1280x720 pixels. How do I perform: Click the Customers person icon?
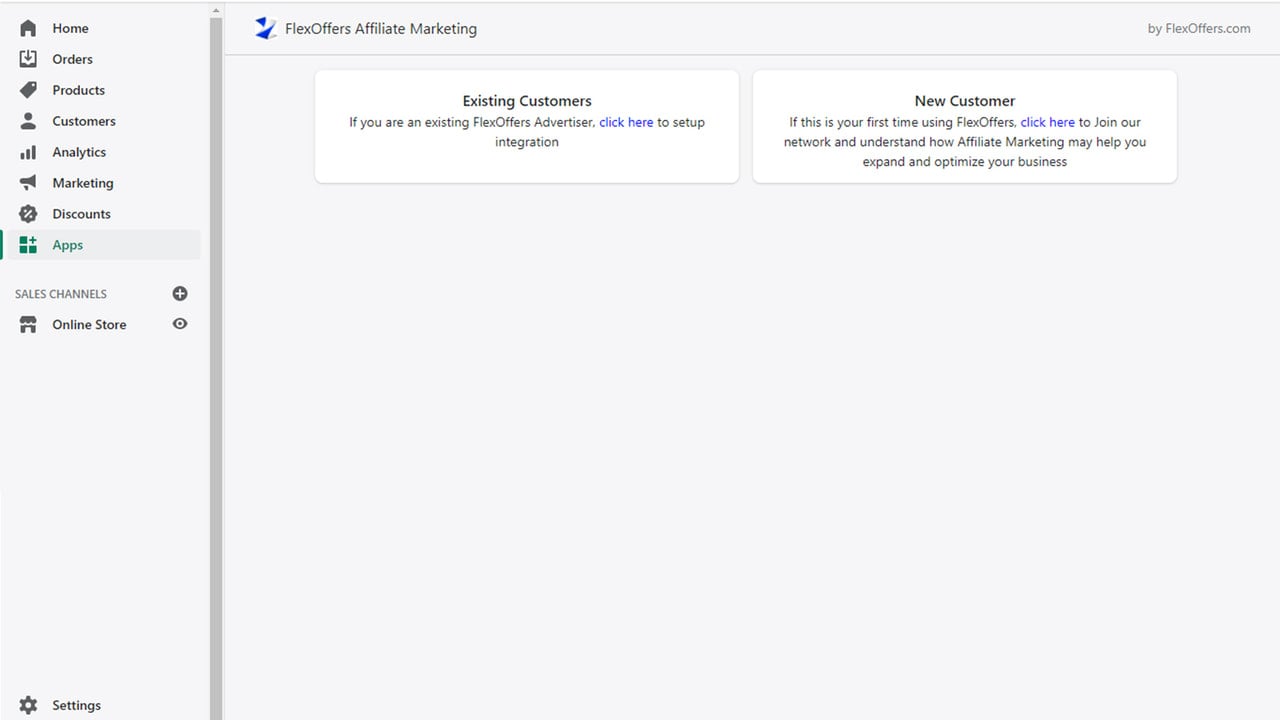[28, 121]
